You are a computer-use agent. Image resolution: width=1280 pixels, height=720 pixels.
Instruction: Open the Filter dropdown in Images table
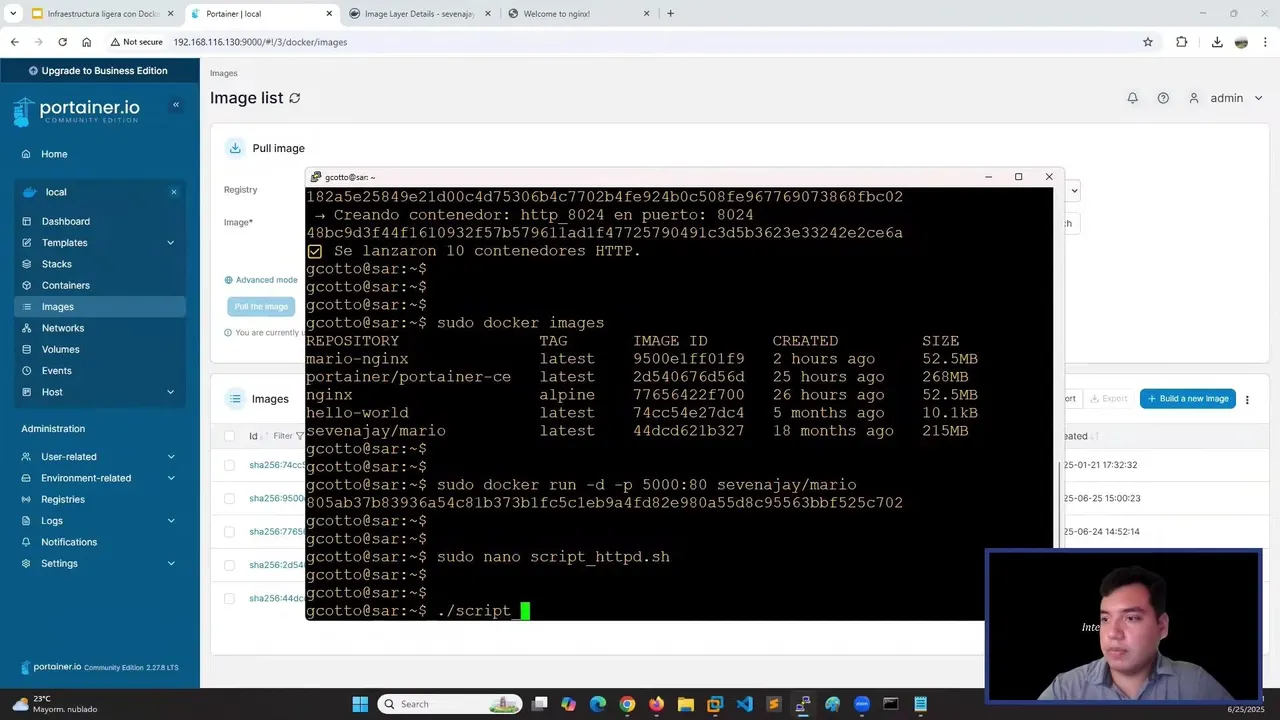coord(288,436)
